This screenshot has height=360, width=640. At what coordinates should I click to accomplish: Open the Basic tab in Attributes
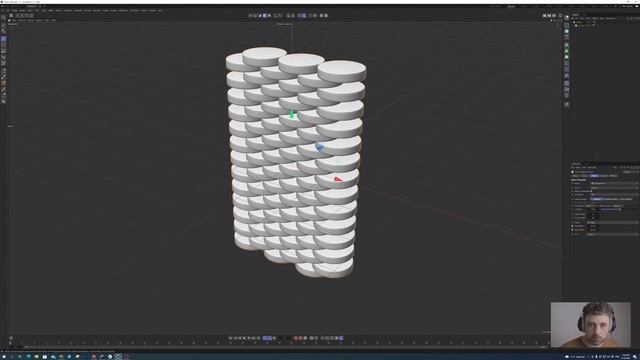pyautogui.click(x=575, y=176)
